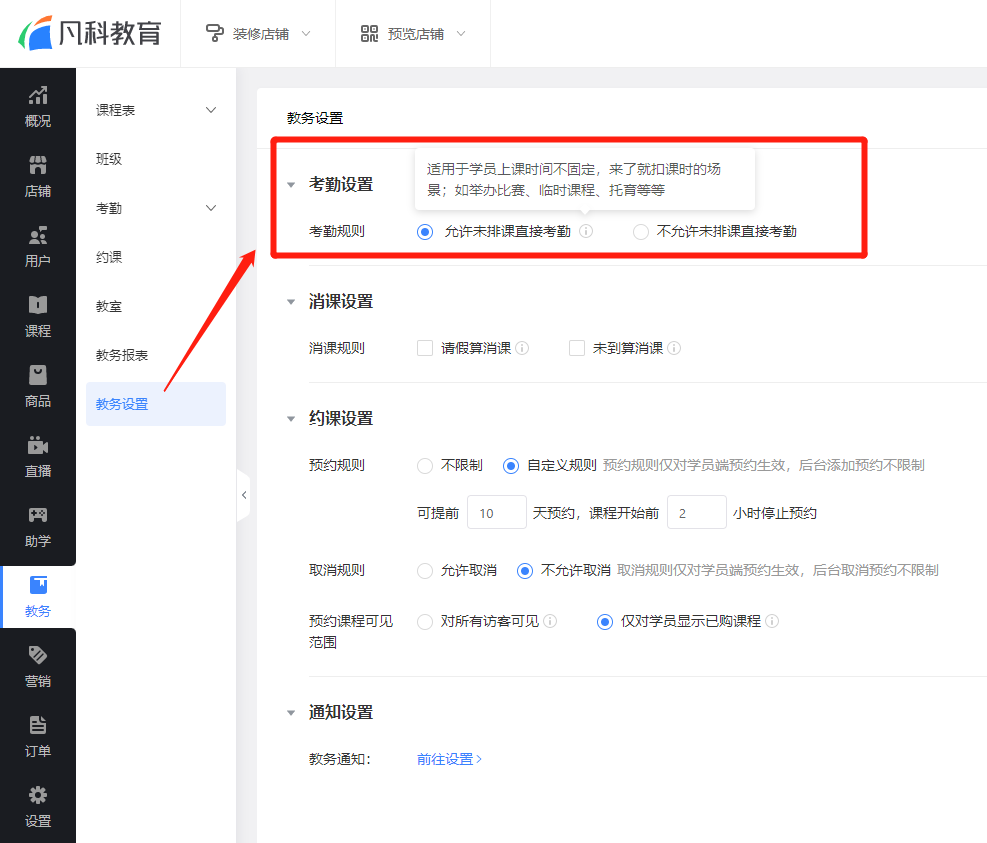Select 对所有访客可见 radio option

pyautogui.click(x=425, y=622)
